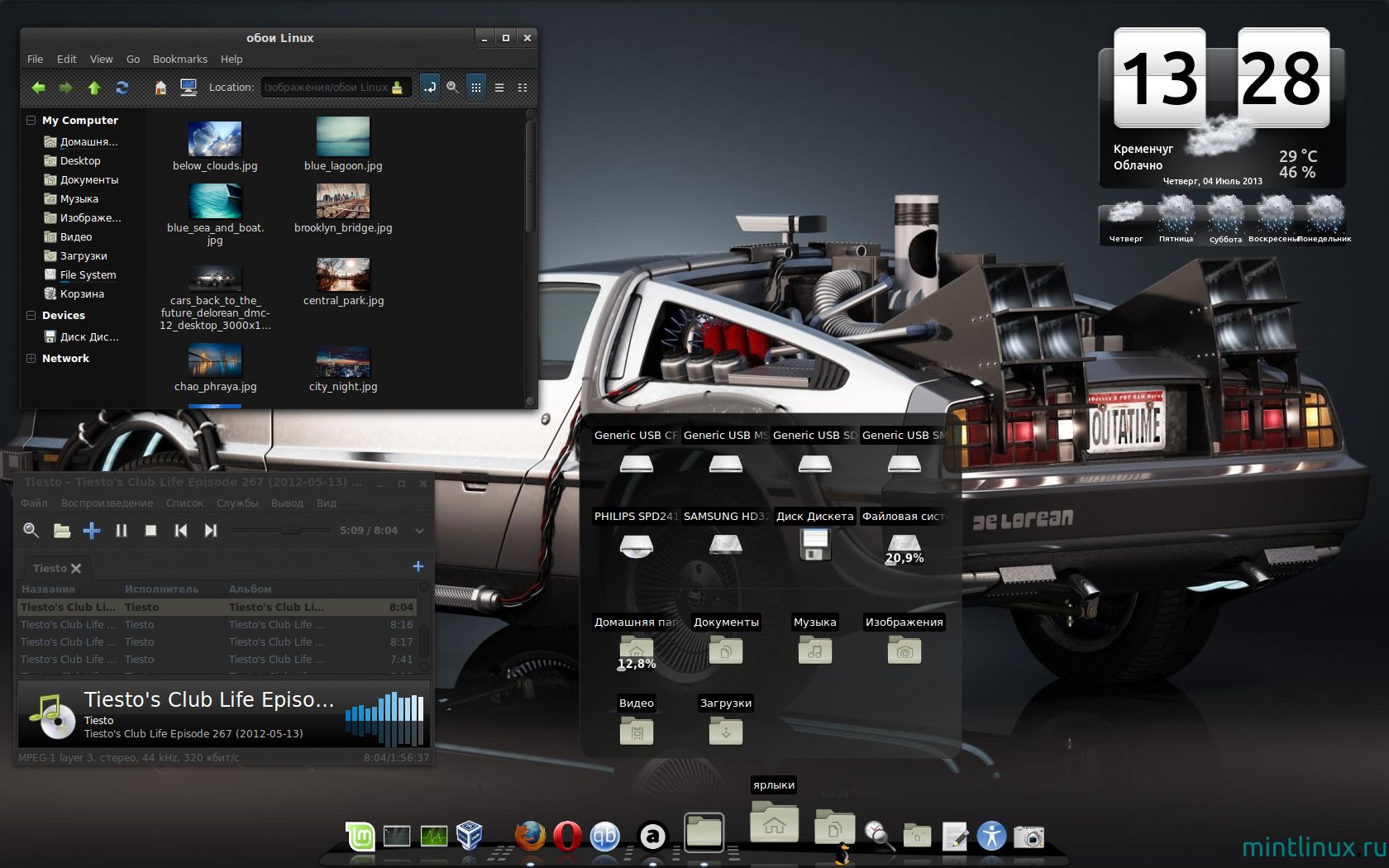Open the Службы menu in the player
The height and width of the screenshot is (868, 1389).
coord(237,503)
